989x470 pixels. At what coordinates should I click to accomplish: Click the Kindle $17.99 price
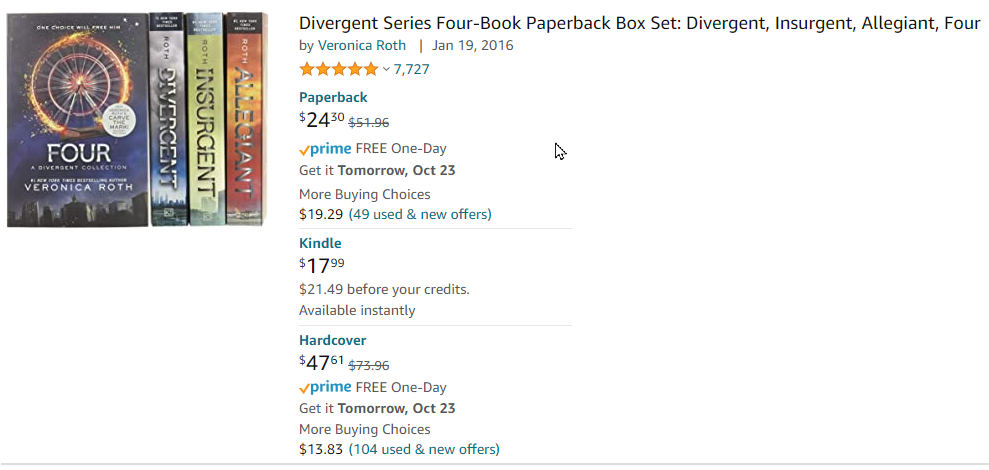(x=322, y=265)
